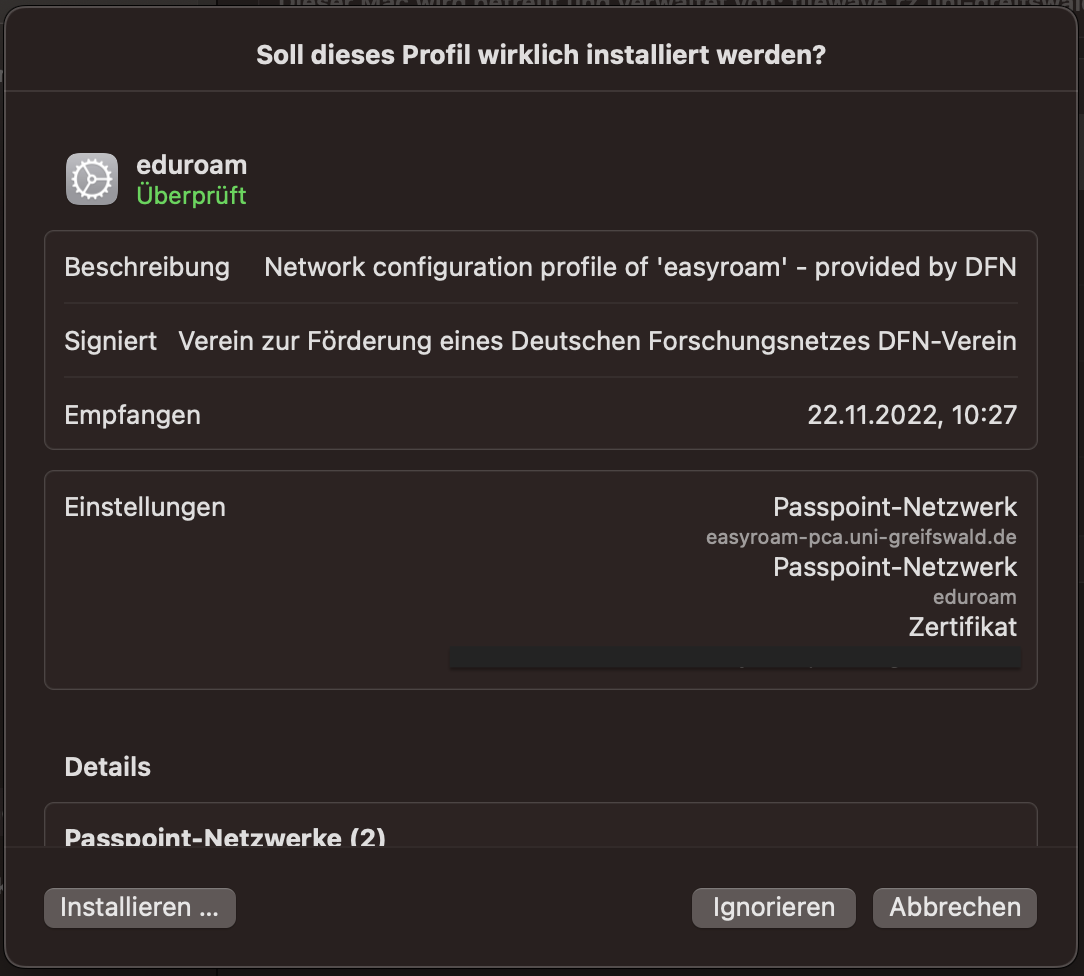Click the Installieren button
The height and width of the screenshot is (976, 1084).
click(139, 907)
